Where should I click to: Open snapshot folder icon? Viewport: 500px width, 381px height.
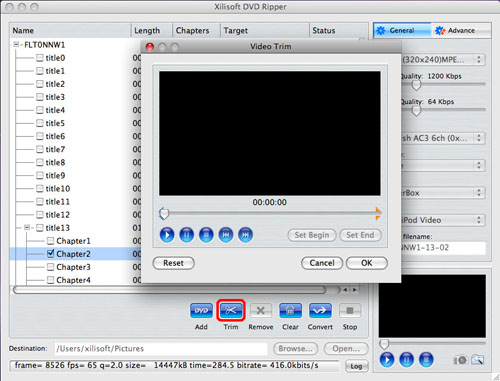[x=477, y=360]
